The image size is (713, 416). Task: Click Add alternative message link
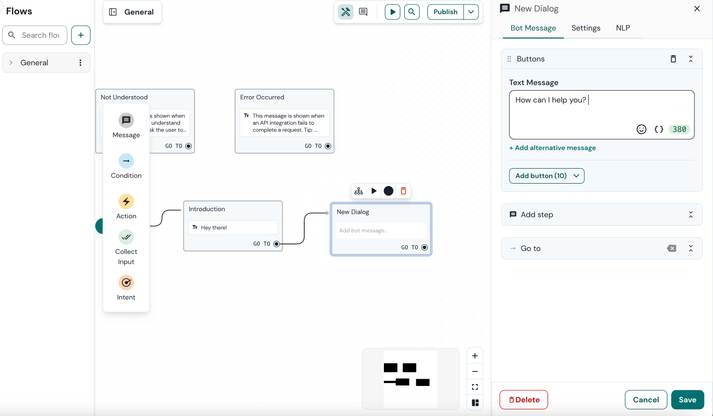click(x=553, y=148)
